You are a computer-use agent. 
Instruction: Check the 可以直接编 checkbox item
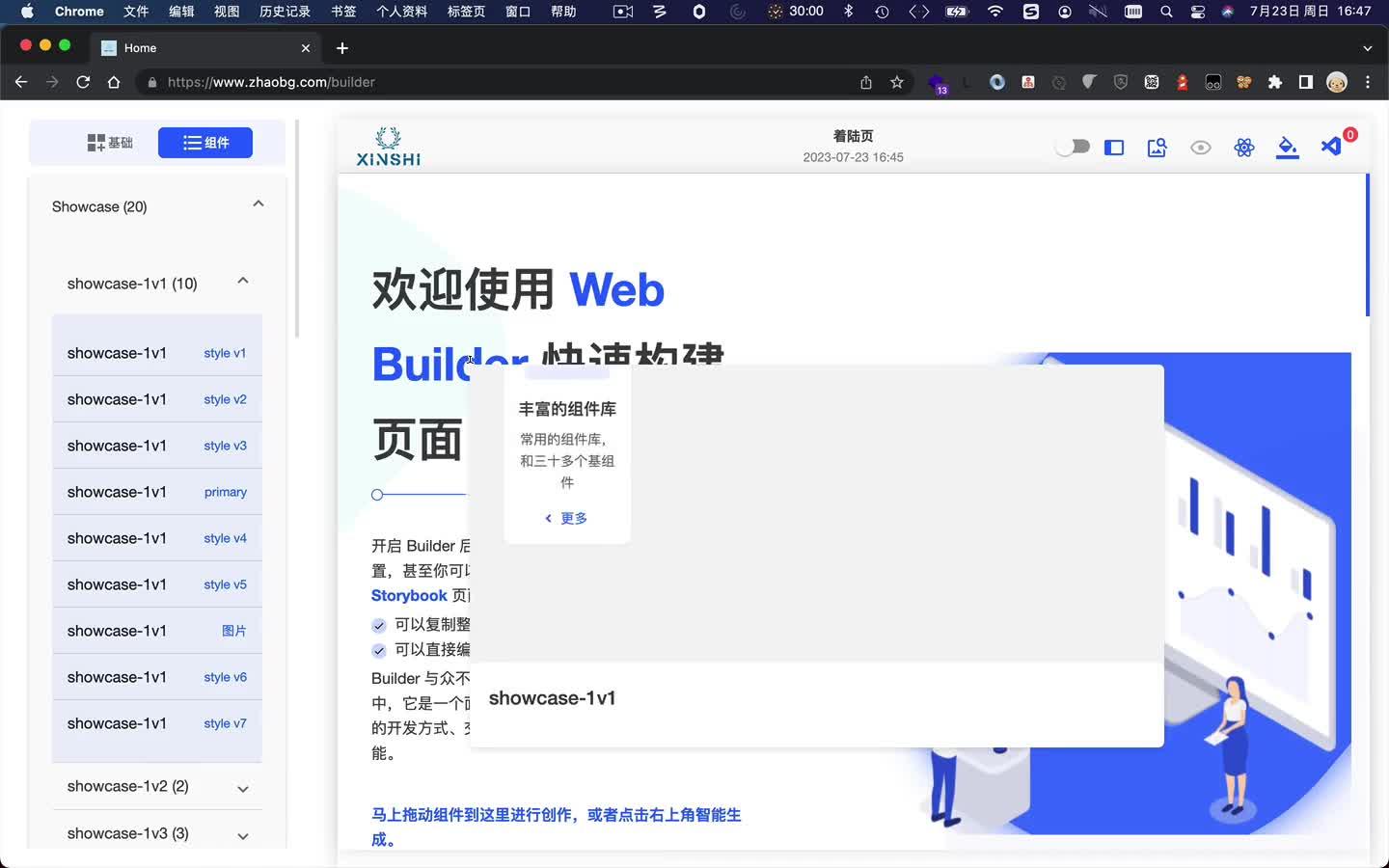coord(379,651)
